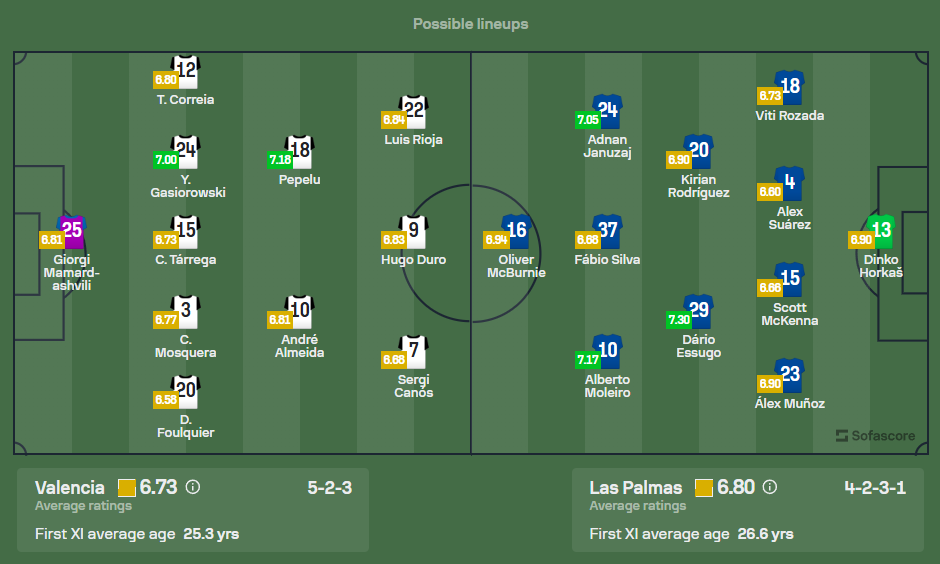
Task: Click André Almeida's number 10 shirt
Action: (300, 312)
